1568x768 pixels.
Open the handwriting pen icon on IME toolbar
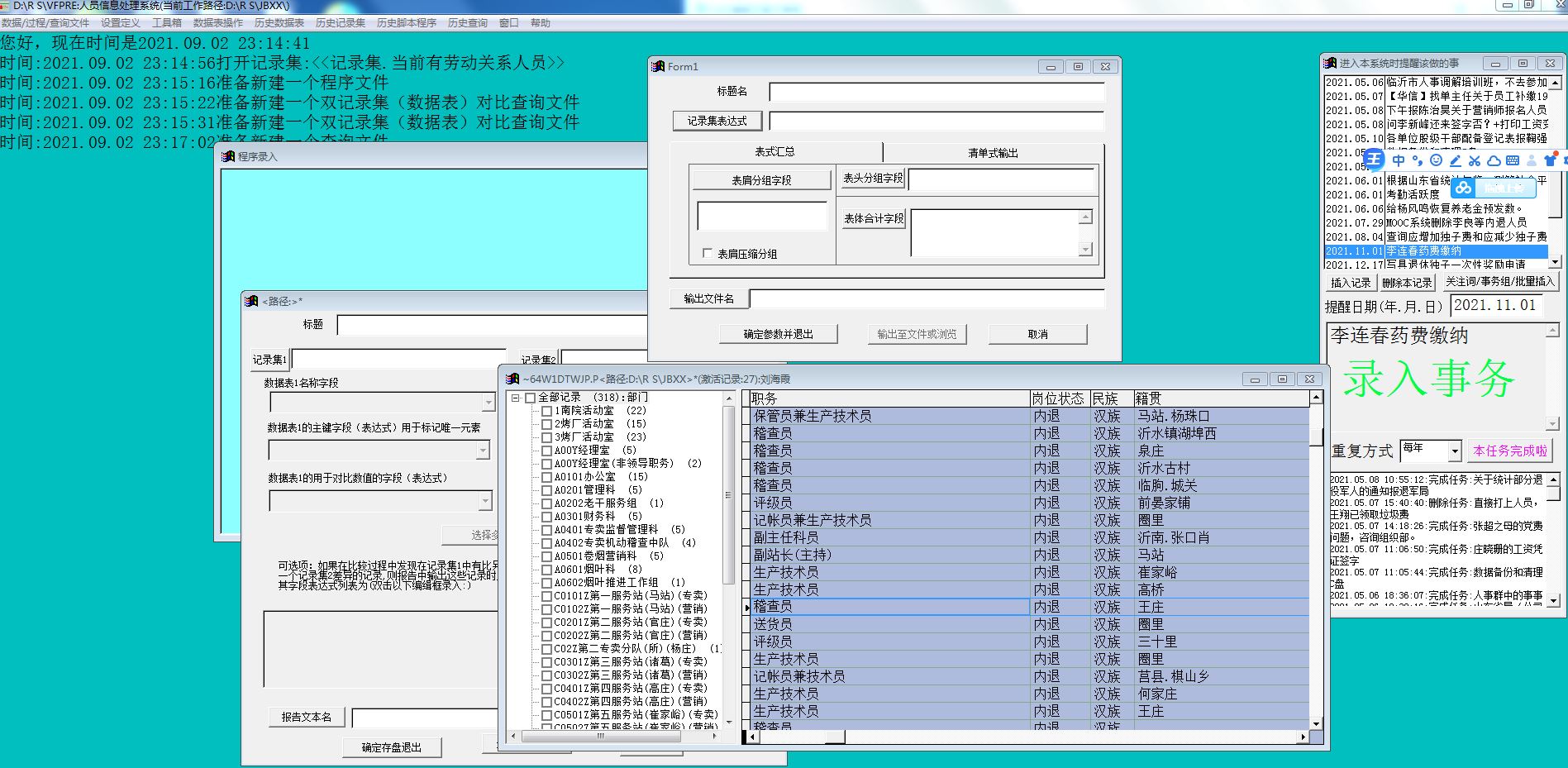click(x=1455, y=160)
